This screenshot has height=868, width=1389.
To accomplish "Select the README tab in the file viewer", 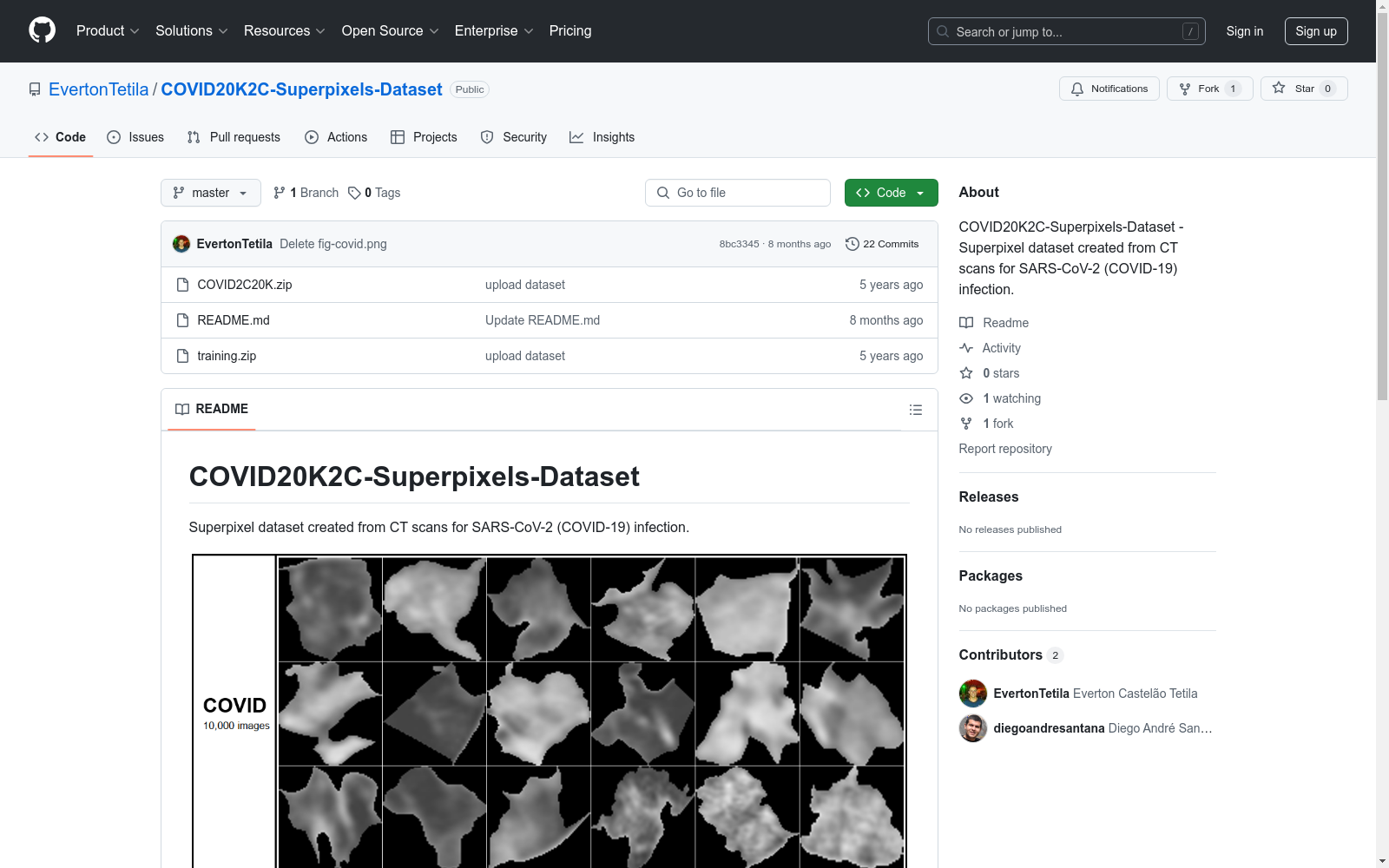I will pyautogui.click(x=212, y=409).
